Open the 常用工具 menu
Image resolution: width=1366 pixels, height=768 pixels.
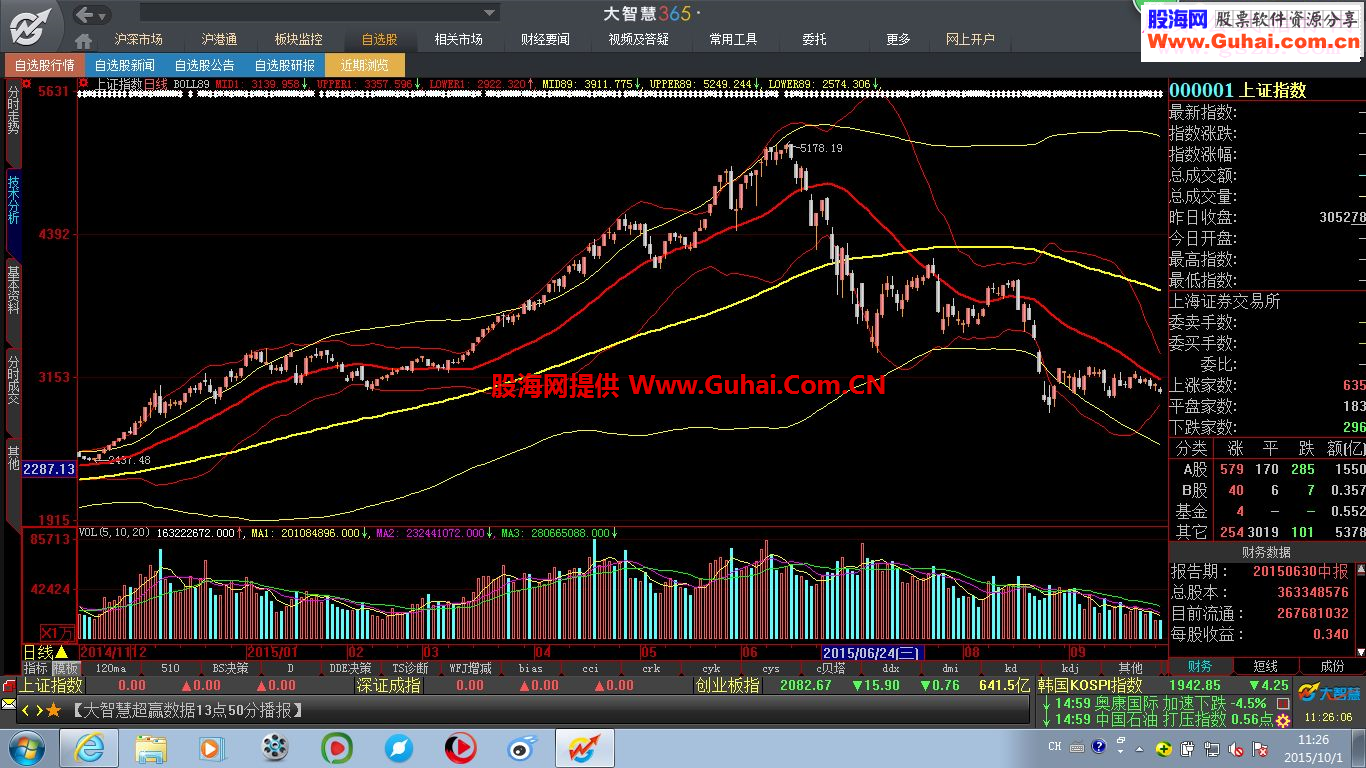733,40
